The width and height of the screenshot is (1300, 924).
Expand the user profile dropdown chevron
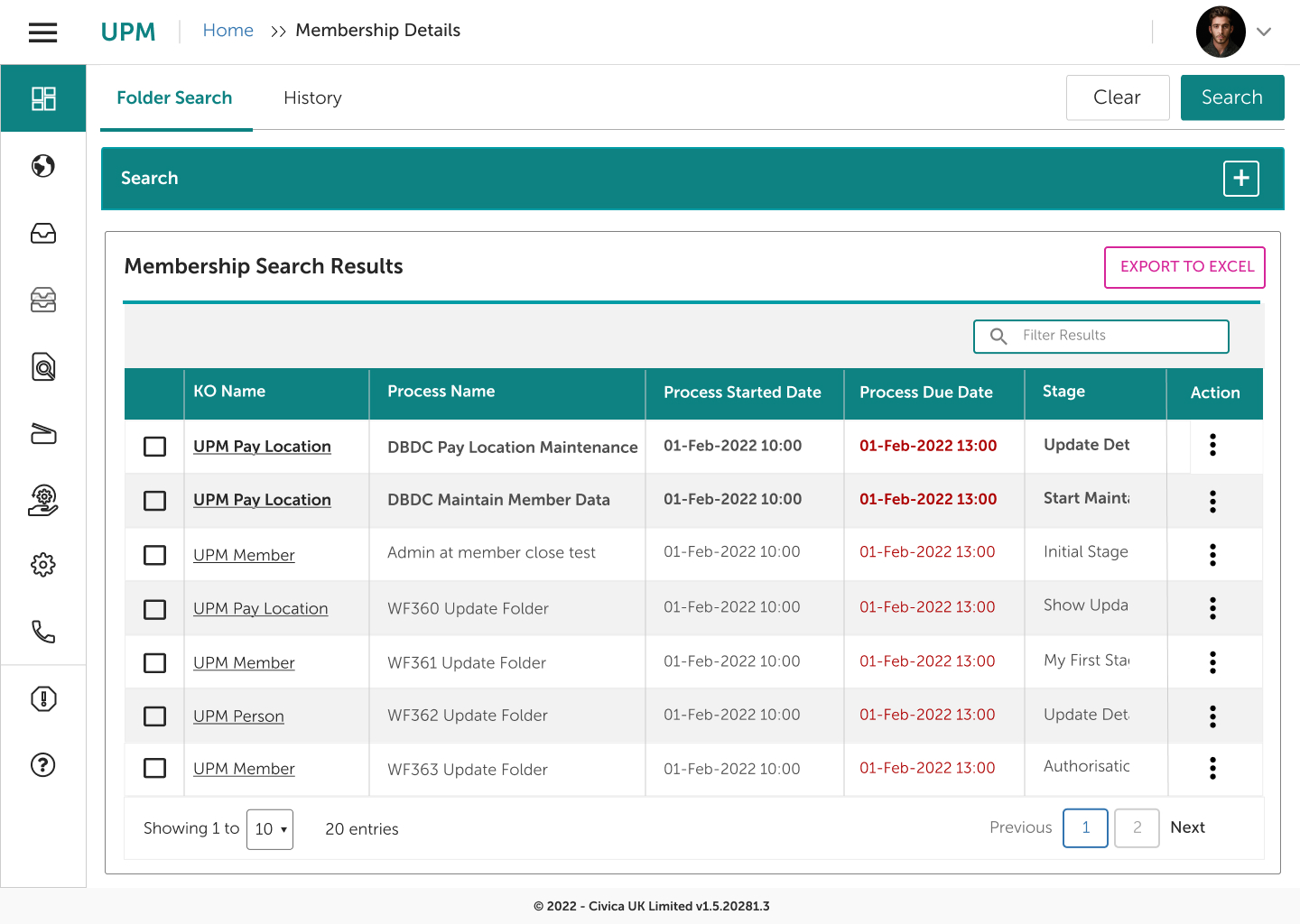1264,32
